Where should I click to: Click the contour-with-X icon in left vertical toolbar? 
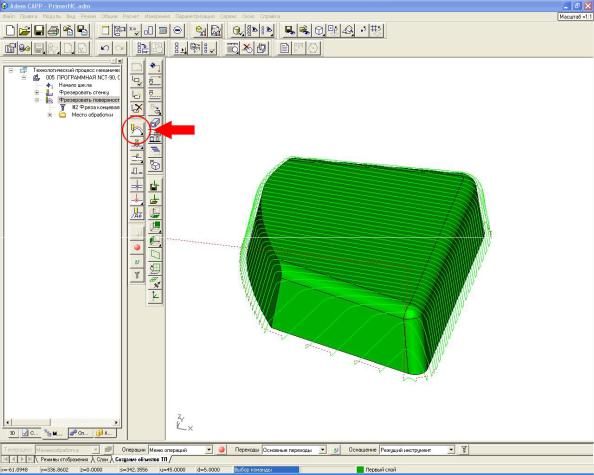tap(137, 108)
